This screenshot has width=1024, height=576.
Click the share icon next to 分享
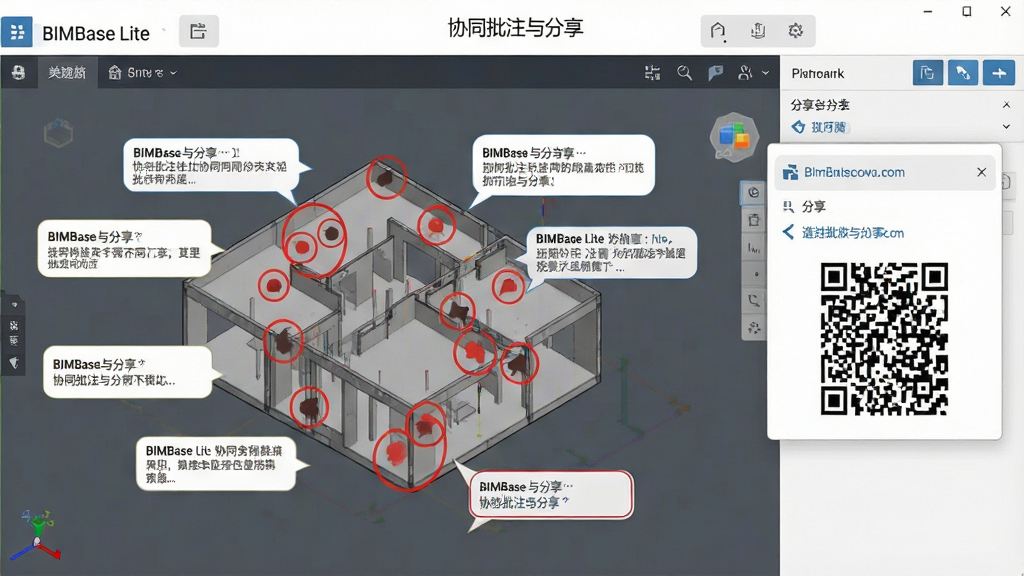788,207
